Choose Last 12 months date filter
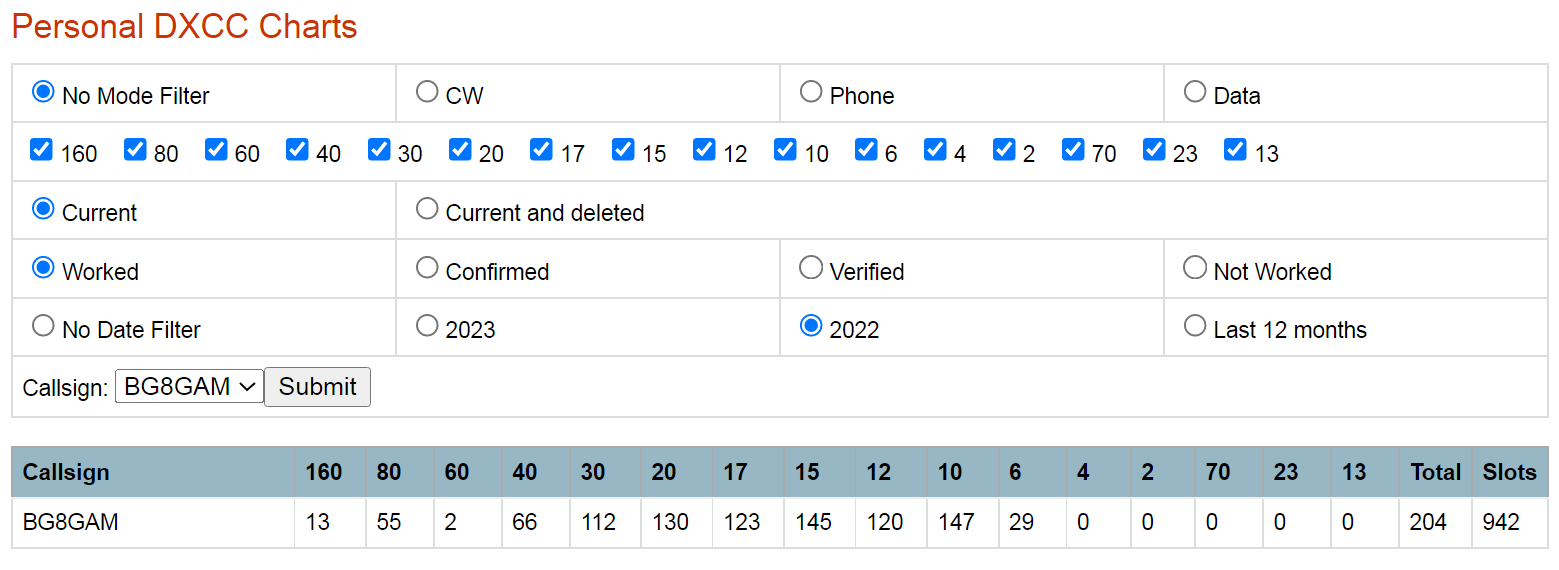1559x570 pixels. 1195,326
